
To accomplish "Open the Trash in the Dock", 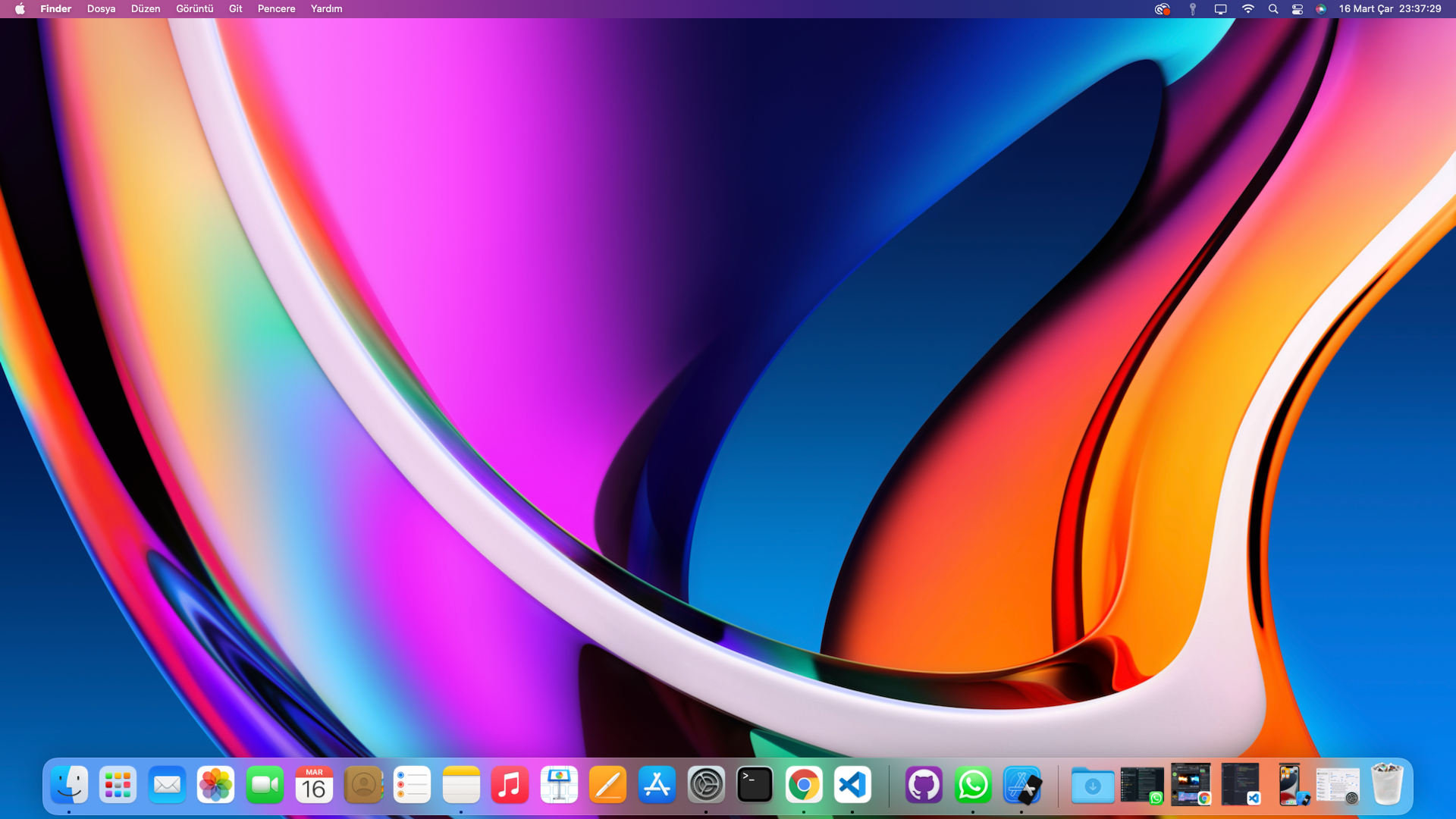I will pos(1387,785).
